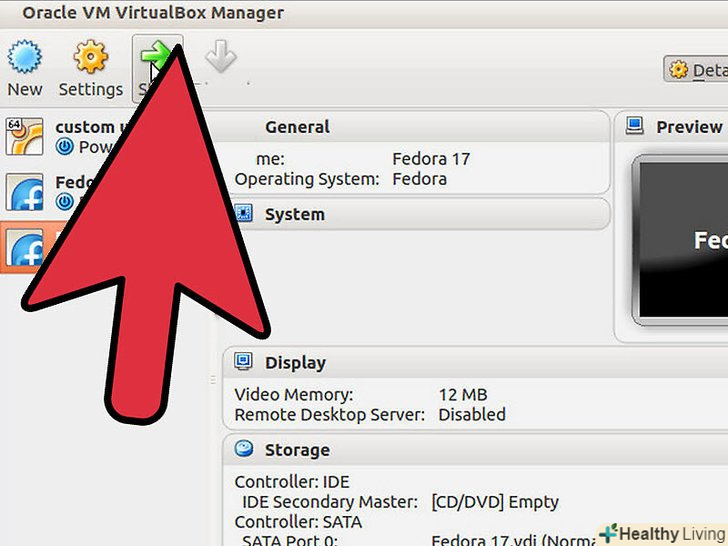
Task: Click the splitter handle between VM list and details
Action: [x=213, y=380]
